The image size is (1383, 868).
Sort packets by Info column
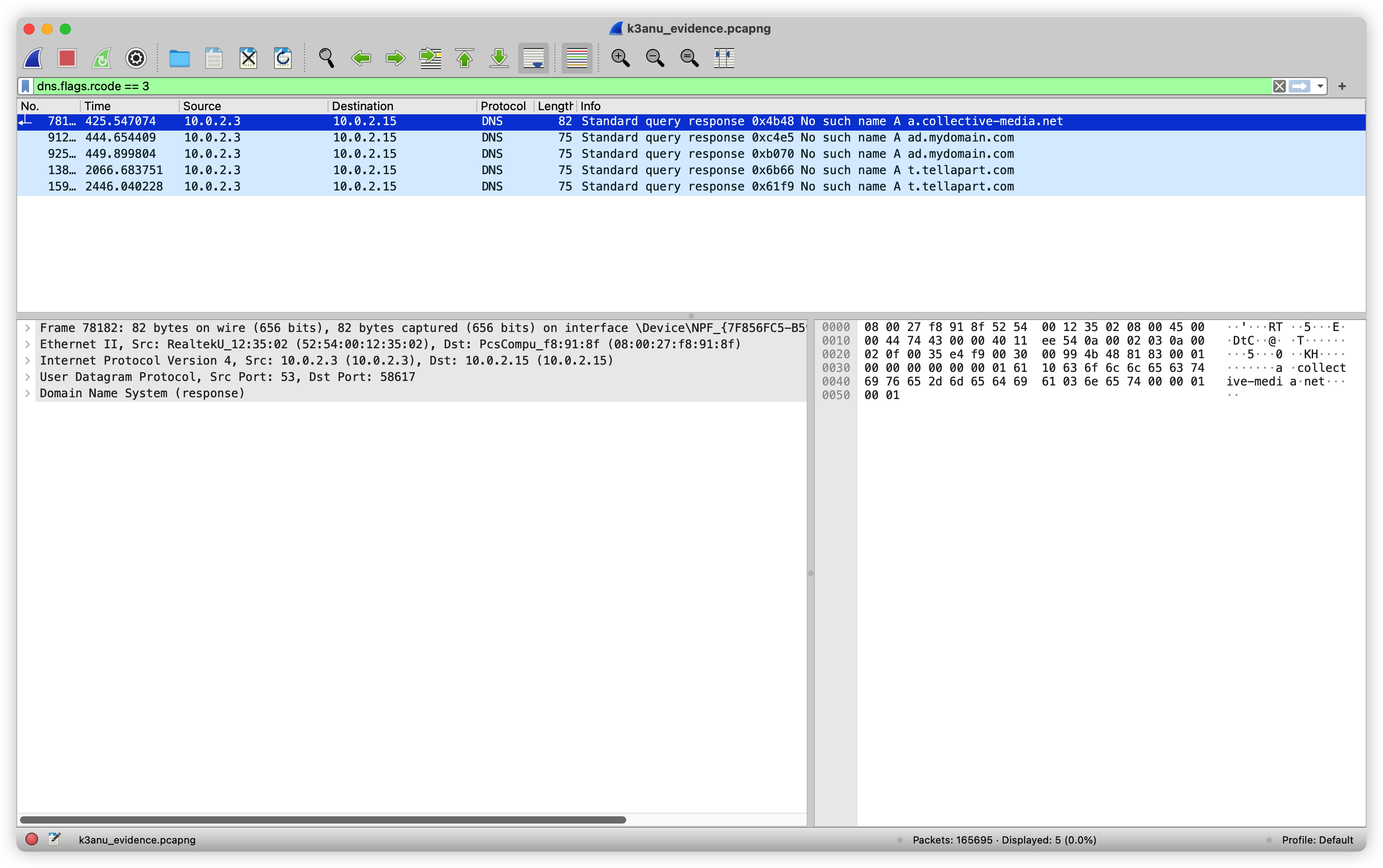pyautogui.click(x=971, y=106)
